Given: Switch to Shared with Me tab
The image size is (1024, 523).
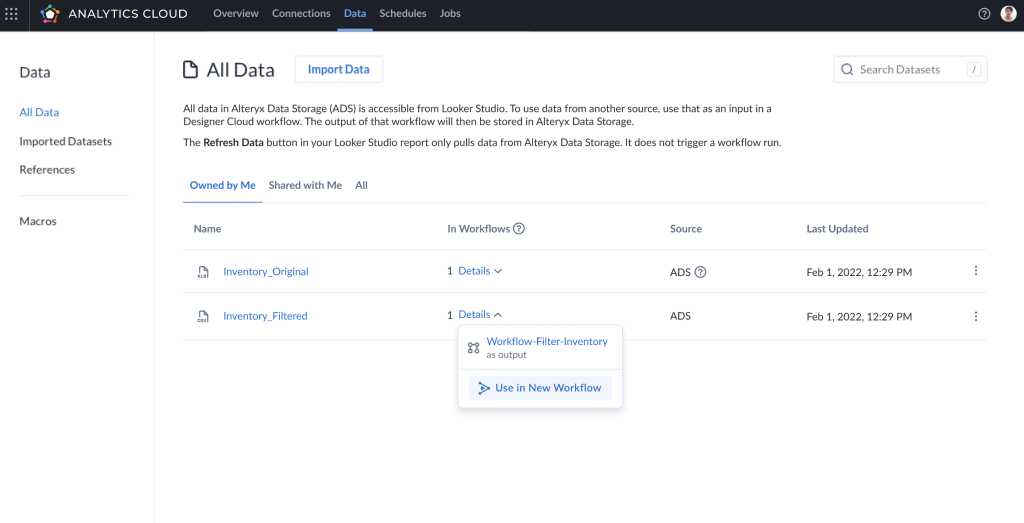Looking at the screenshot, I should coord(305,185).
